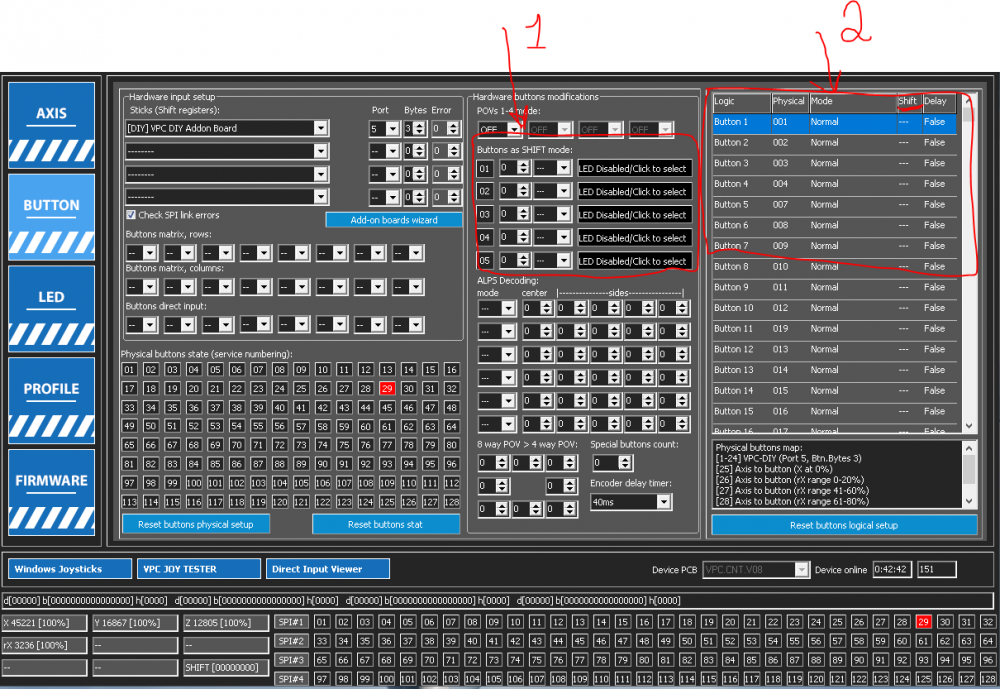
Task: Adjust Special buttons count stepper
Action: pos(625,463)
